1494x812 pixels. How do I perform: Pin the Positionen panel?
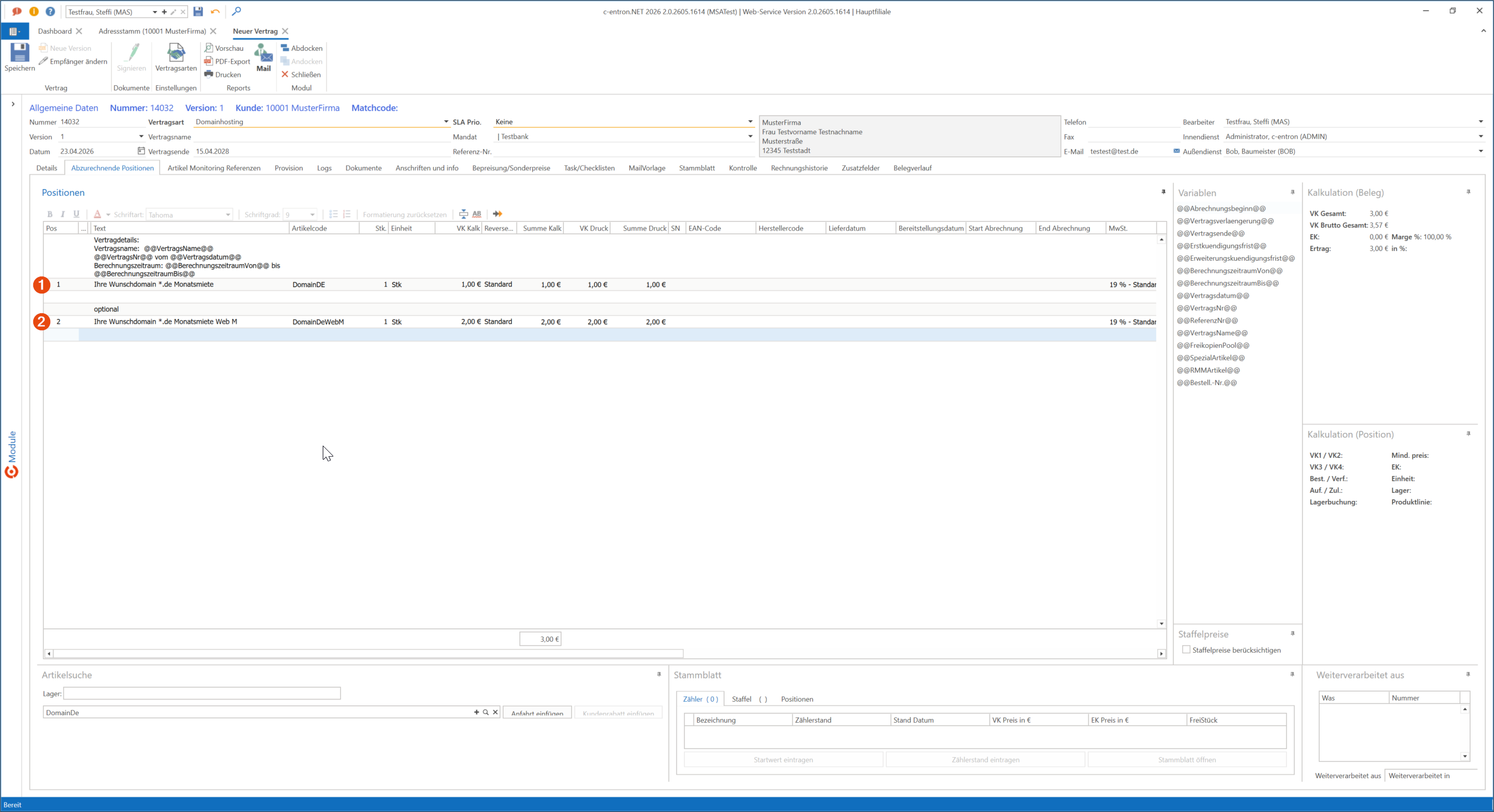[x=1163, y=192]
